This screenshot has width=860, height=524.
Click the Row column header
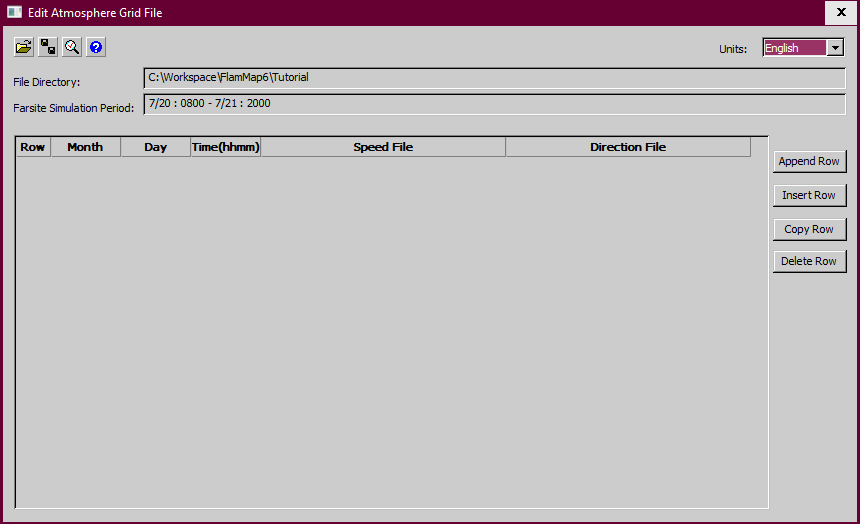[33, 147]
